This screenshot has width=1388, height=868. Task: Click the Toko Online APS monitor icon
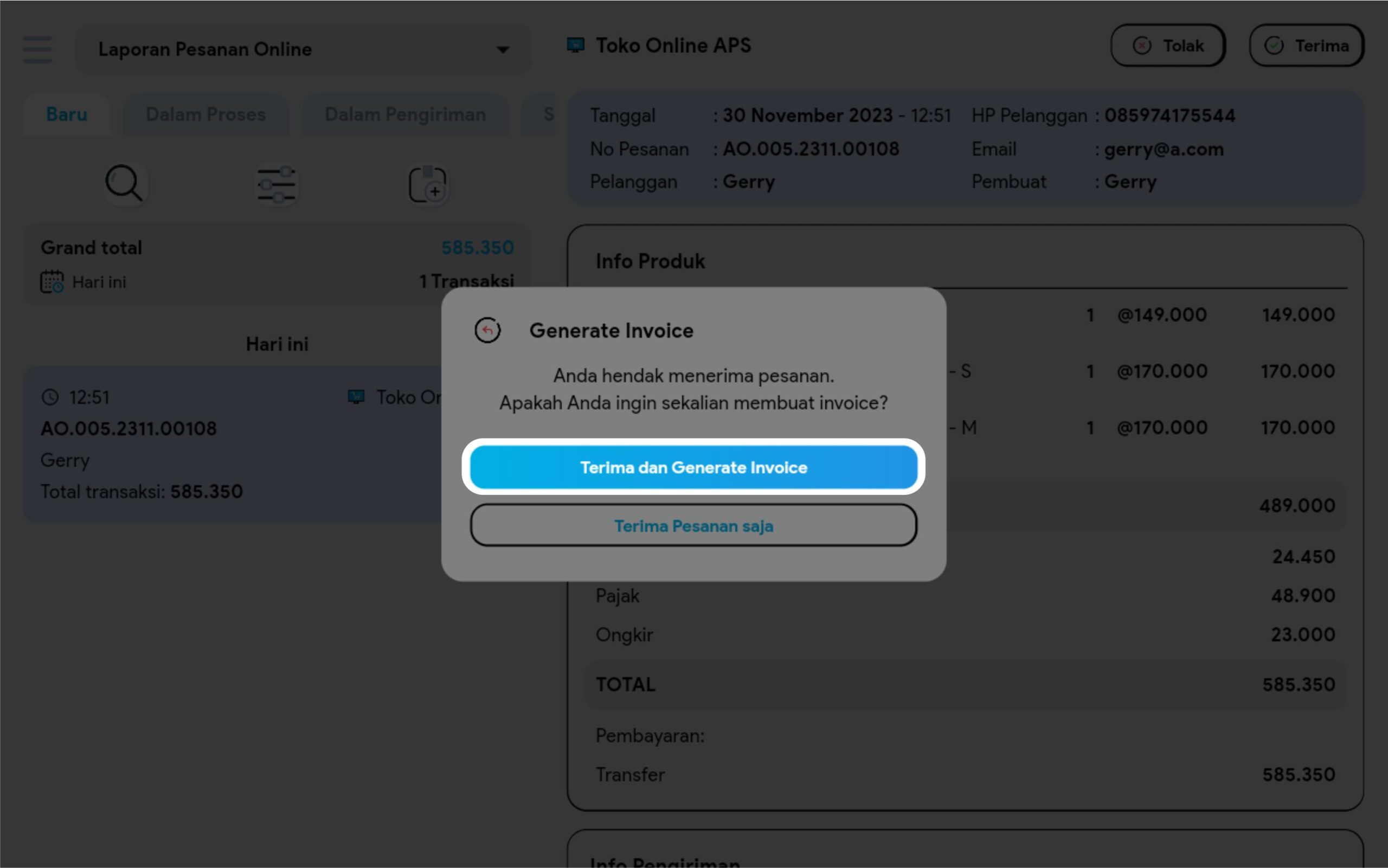[x=575, y=46]
